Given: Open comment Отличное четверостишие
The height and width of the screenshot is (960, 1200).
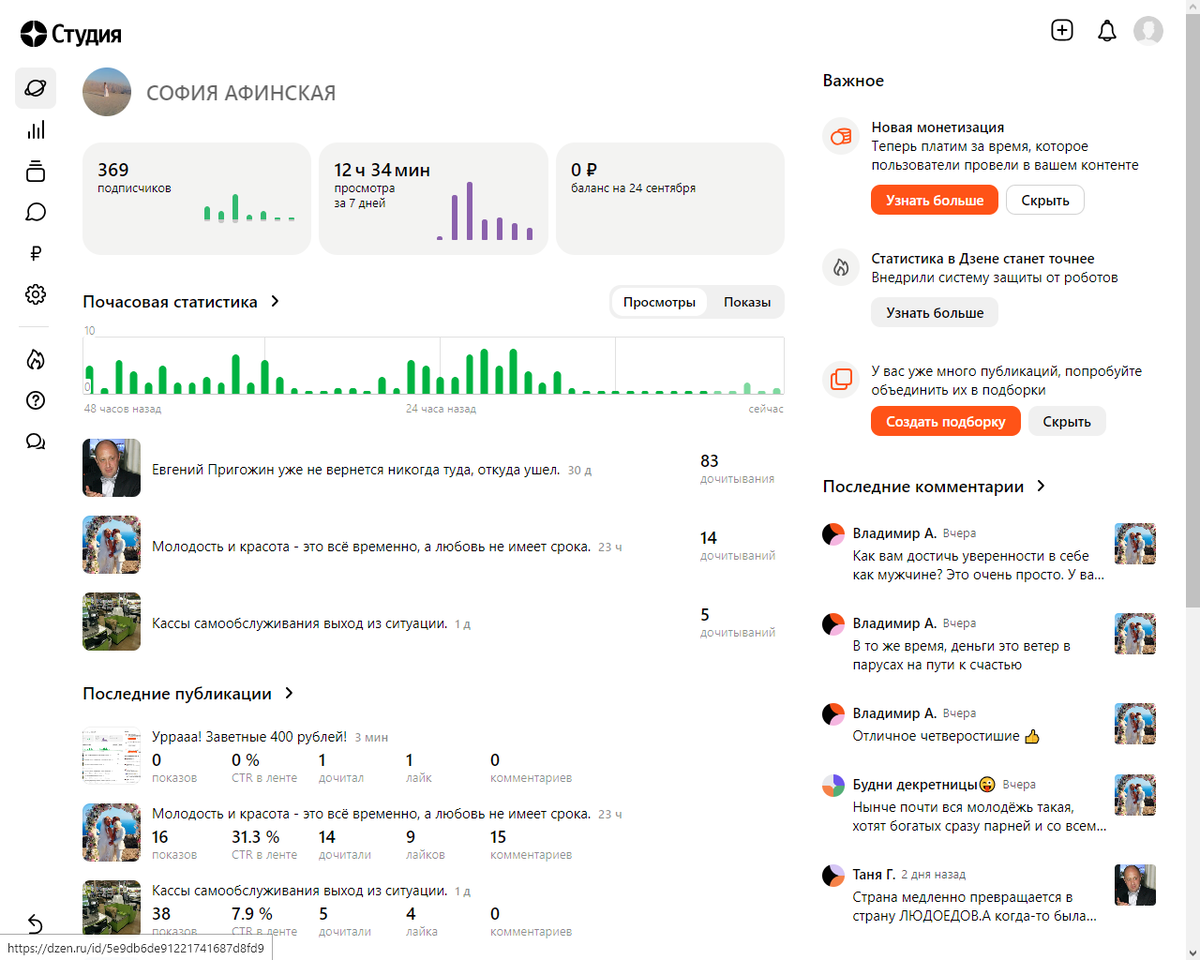Looking at the screenshot, I should tap(946, 736).
